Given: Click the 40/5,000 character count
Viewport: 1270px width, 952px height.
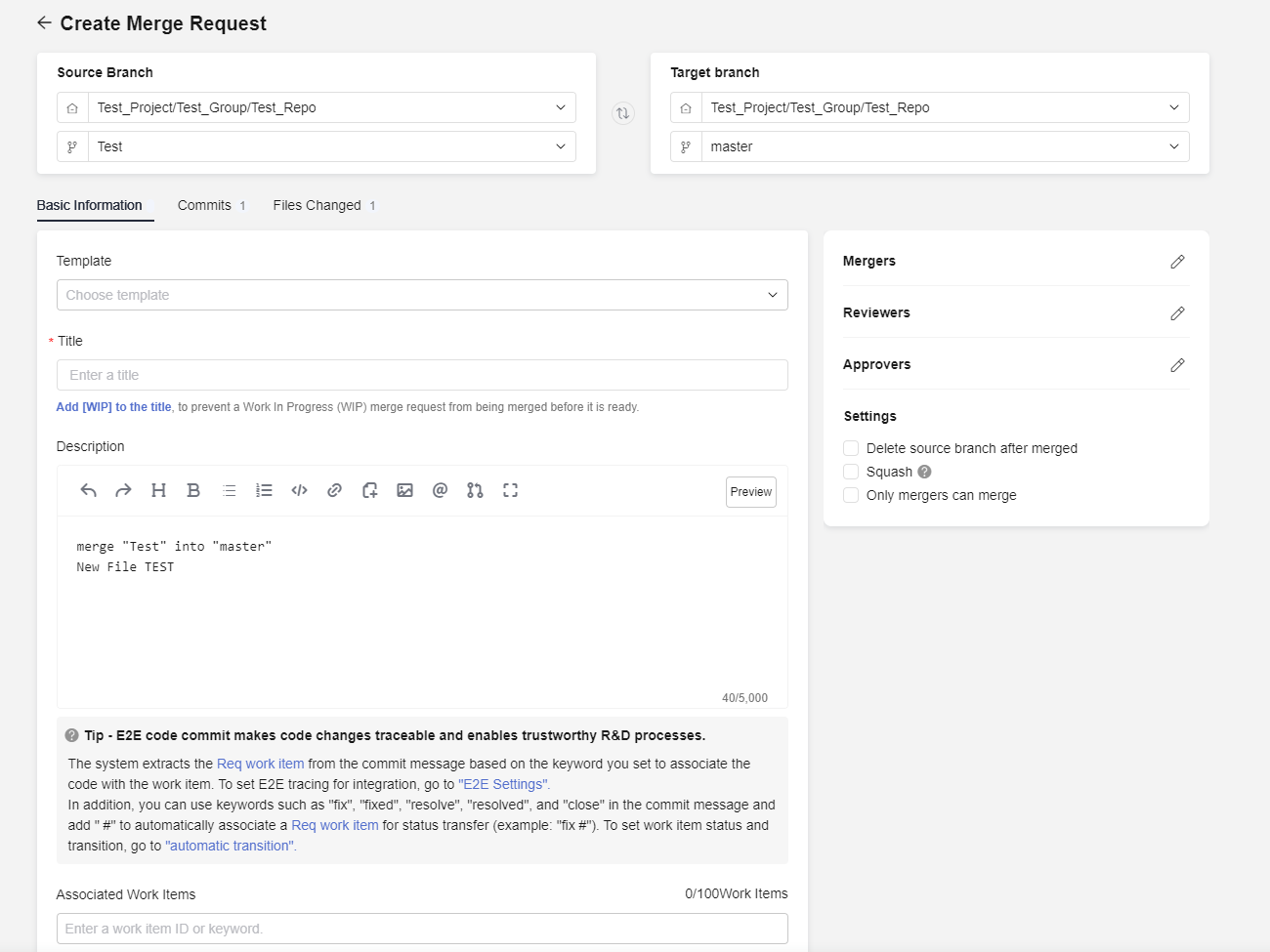Looking at the screenshot, I should pyautogui.click(x=744, y=698).
